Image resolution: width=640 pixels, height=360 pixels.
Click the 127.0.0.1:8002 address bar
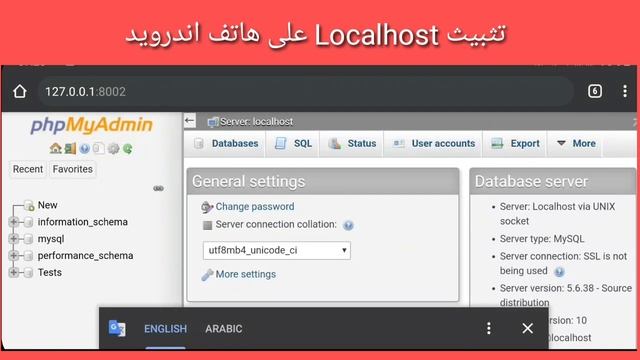click(x=306, y=91)
